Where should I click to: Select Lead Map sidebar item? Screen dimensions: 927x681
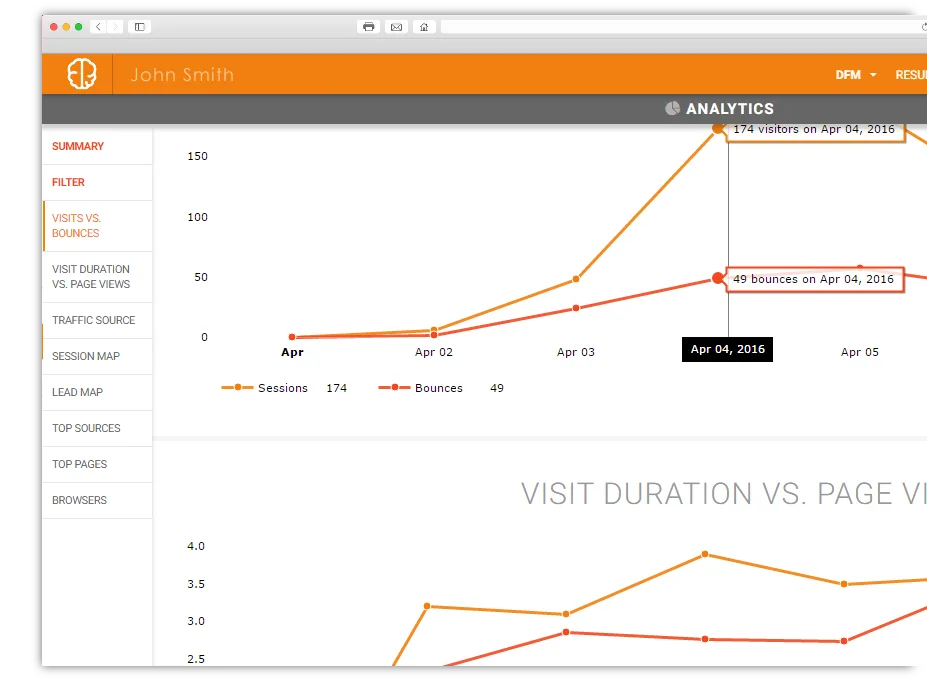pyautogui.click(x=98, y=393)
